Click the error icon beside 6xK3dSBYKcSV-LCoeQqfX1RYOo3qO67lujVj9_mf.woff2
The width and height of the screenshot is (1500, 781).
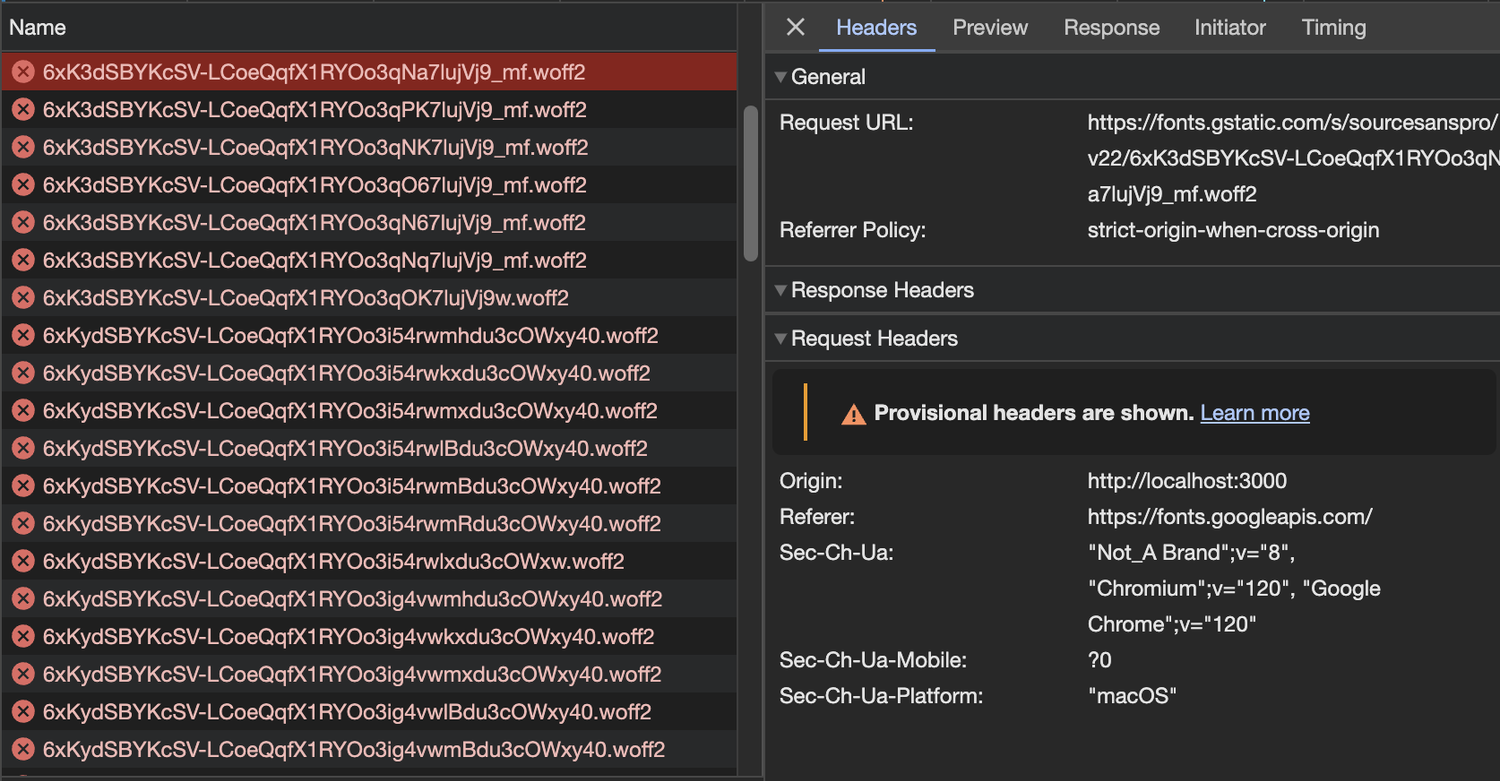[x=23, y=184]
